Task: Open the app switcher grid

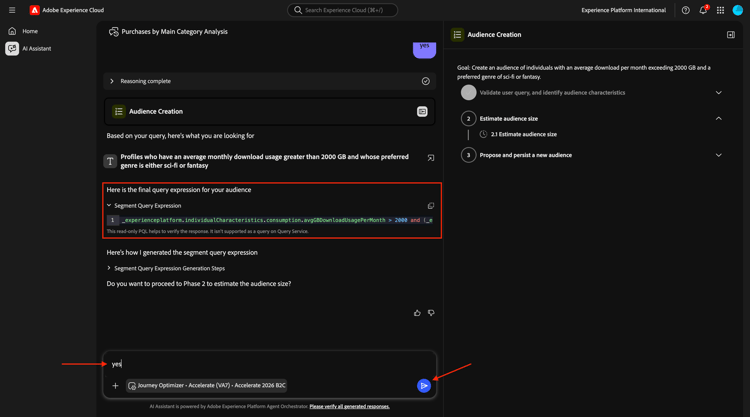Action: pyautogui.click(x=720, y=10)
